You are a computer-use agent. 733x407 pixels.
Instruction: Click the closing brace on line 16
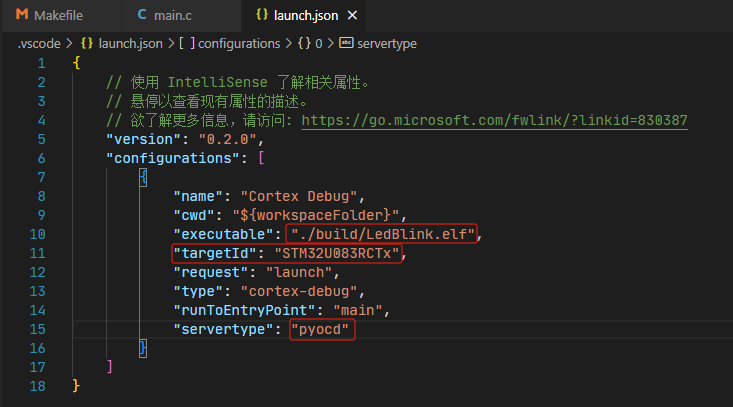143,348
